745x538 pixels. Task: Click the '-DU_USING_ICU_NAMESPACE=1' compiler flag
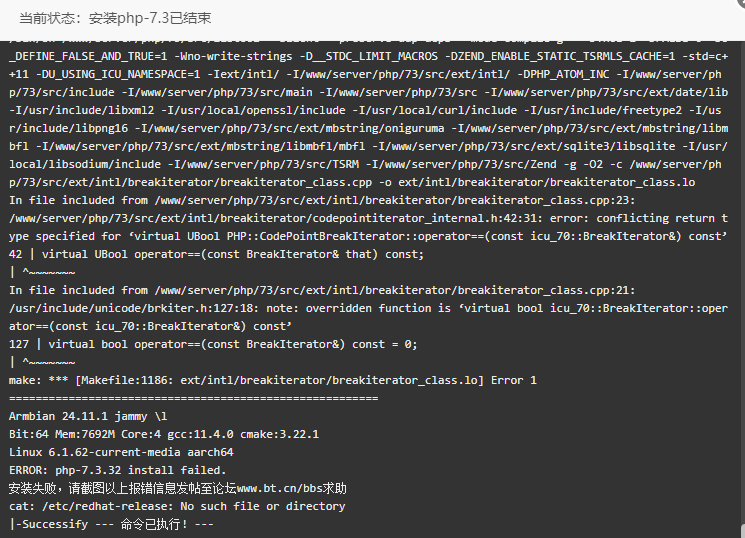(118, 75)
